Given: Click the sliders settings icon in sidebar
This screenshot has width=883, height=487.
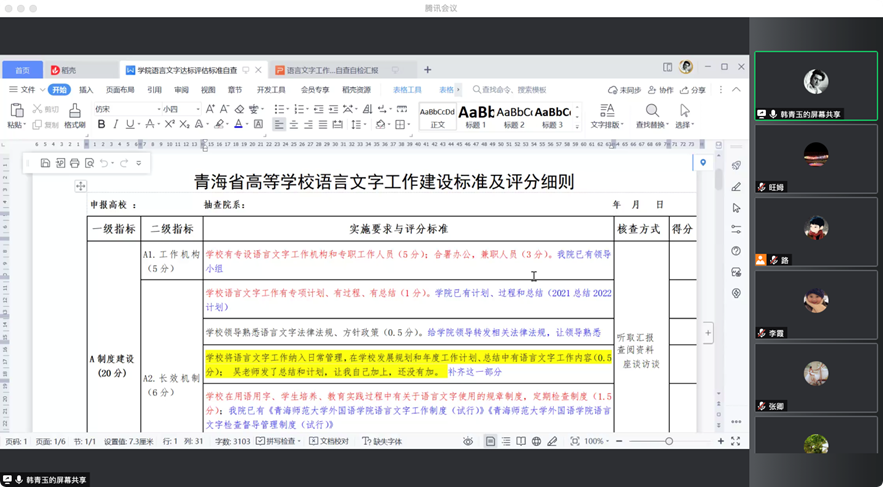Looking at the screenshot, I should [736, 229].
